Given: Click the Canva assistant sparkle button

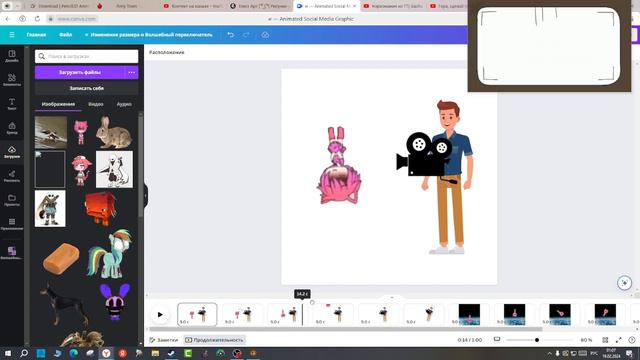Looking at the screenshot, I should click(624, 282).
